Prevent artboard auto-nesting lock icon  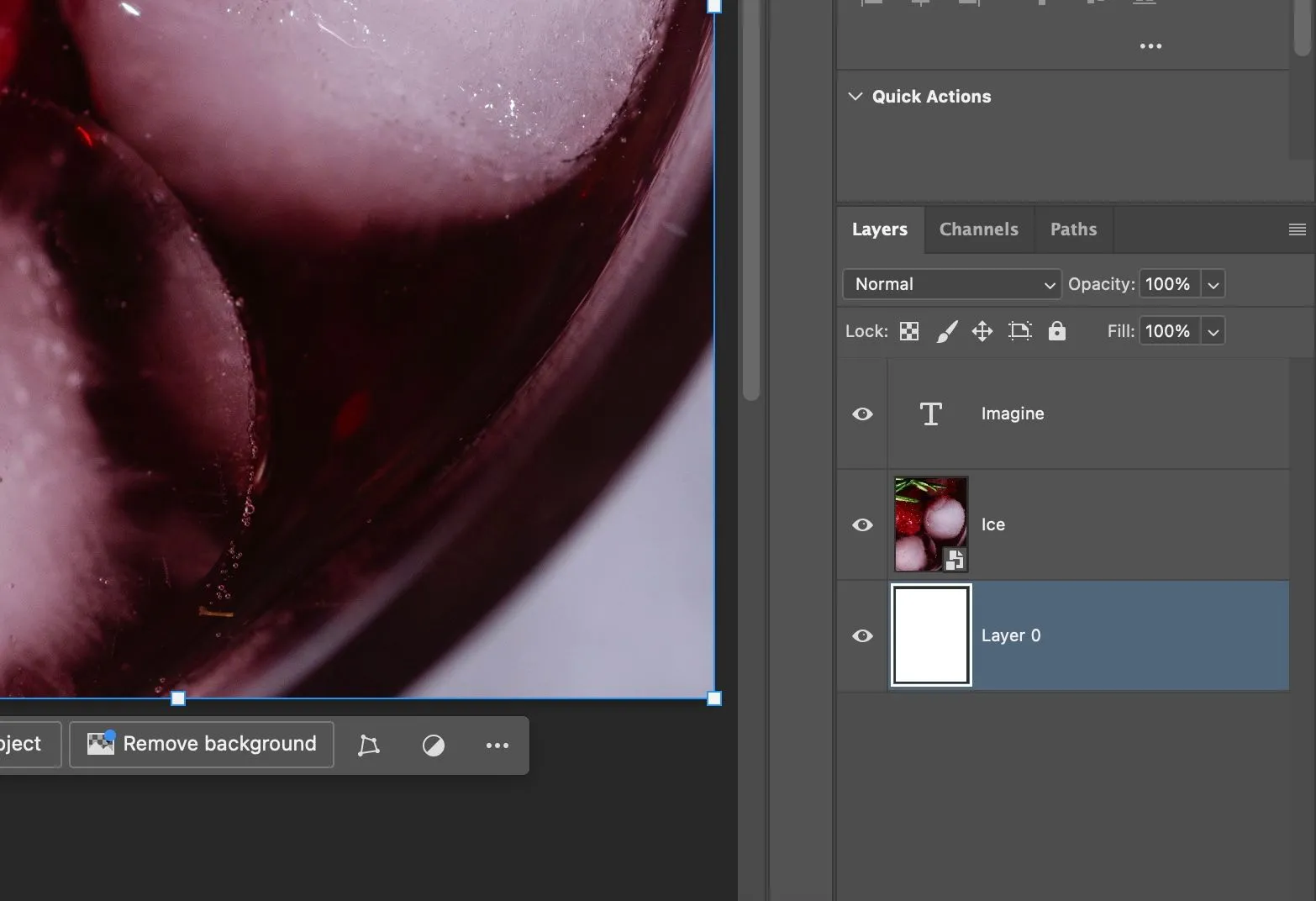pos(1019,331)
